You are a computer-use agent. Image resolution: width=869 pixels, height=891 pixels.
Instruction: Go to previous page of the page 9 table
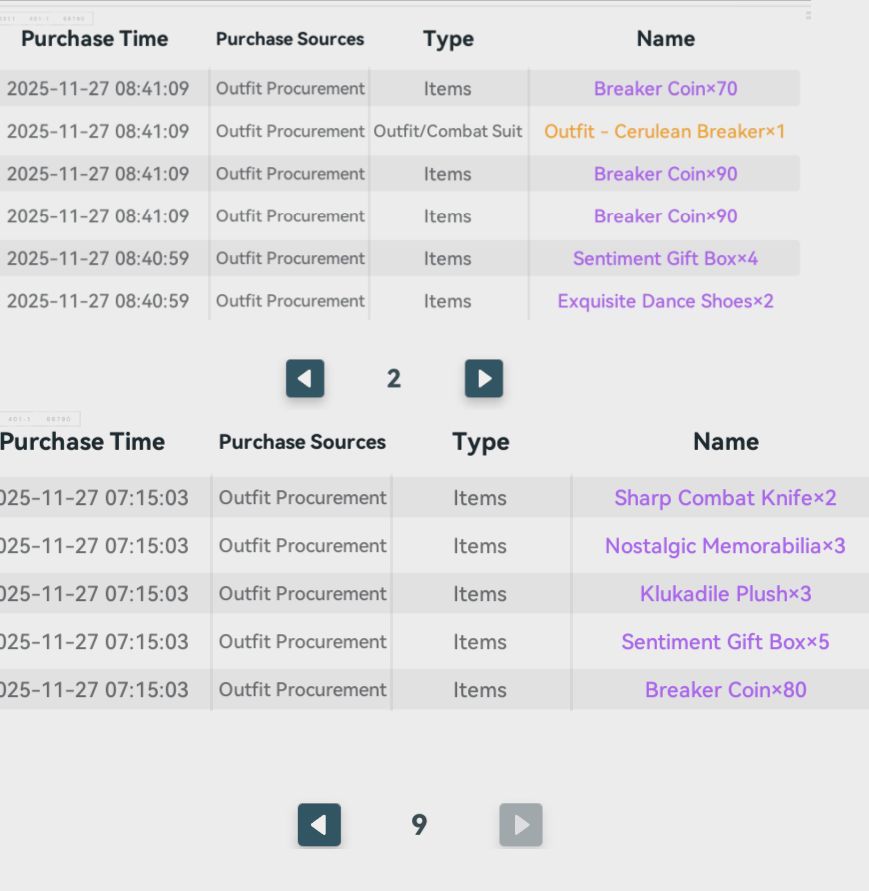pos(319,825)
